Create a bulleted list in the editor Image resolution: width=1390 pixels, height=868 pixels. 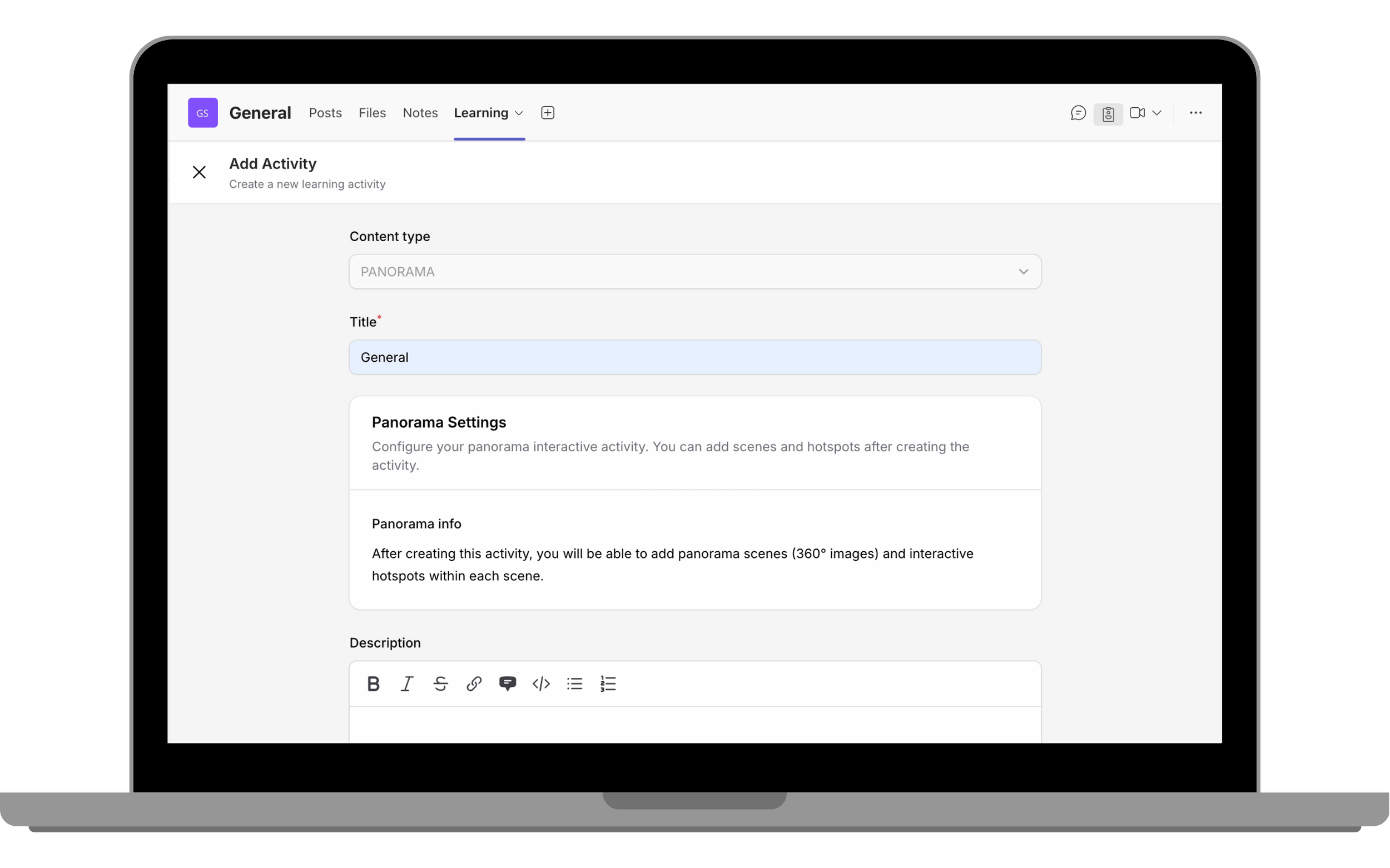pos(574,683)
